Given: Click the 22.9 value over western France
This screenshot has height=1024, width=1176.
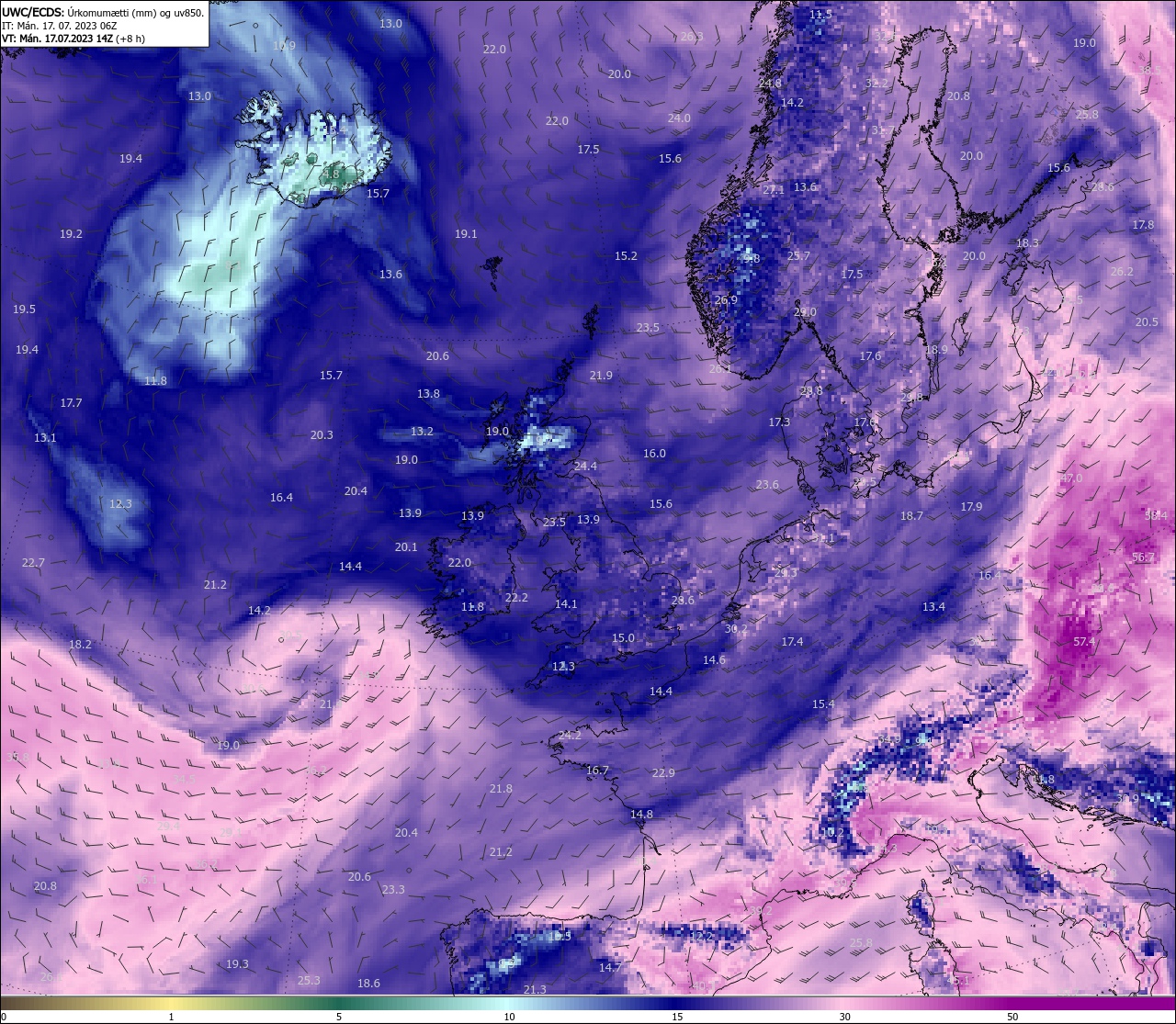Looking at the screenshot, I should tap(663, 773).
